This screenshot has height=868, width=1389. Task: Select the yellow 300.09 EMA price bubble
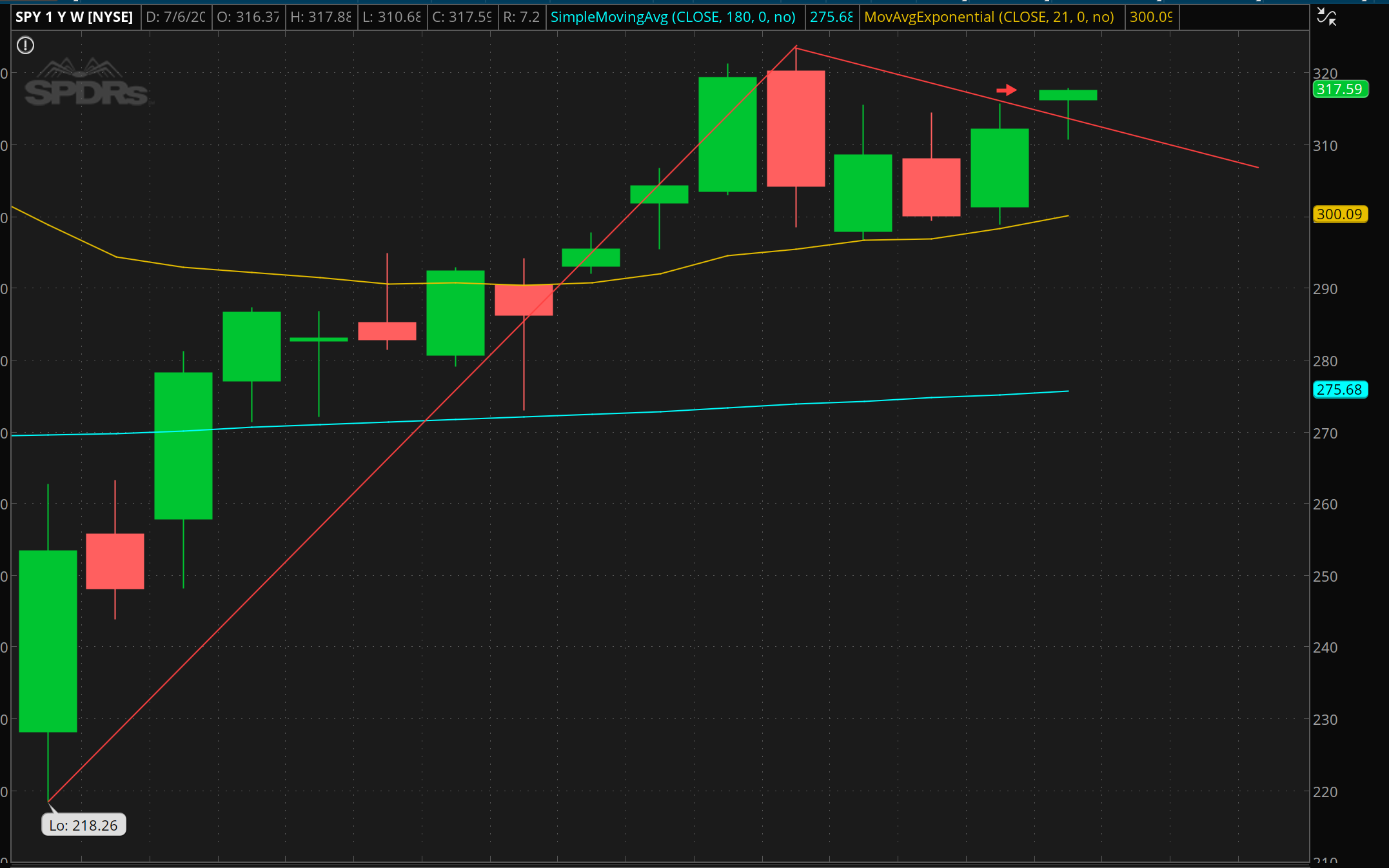tap(1339, 214)
